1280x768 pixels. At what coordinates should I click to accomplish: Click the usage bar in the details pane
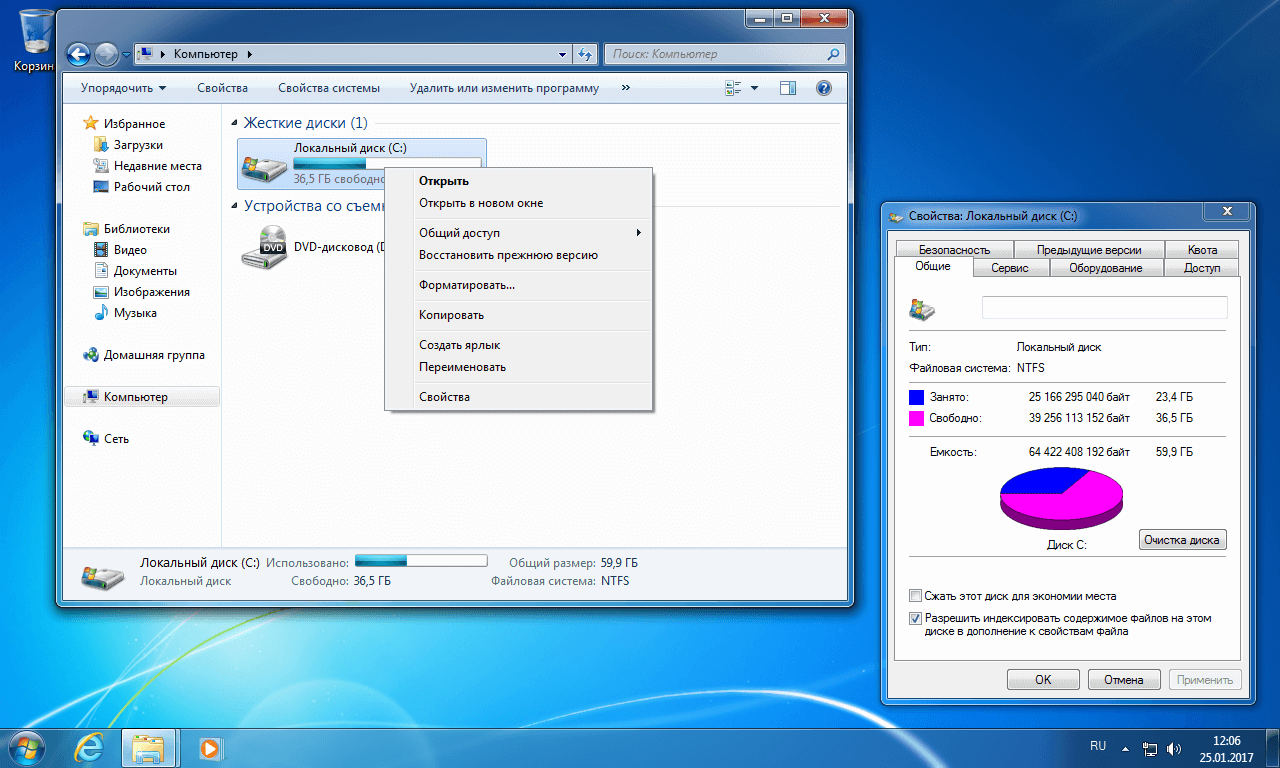(x=421, y=560)
